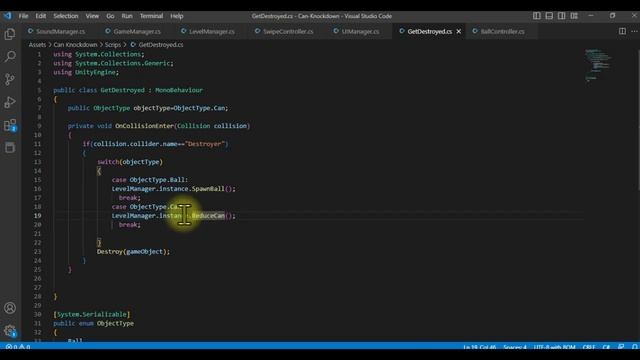
Task: Click SpawnBall method call on line 16
Action: (208, 189)
